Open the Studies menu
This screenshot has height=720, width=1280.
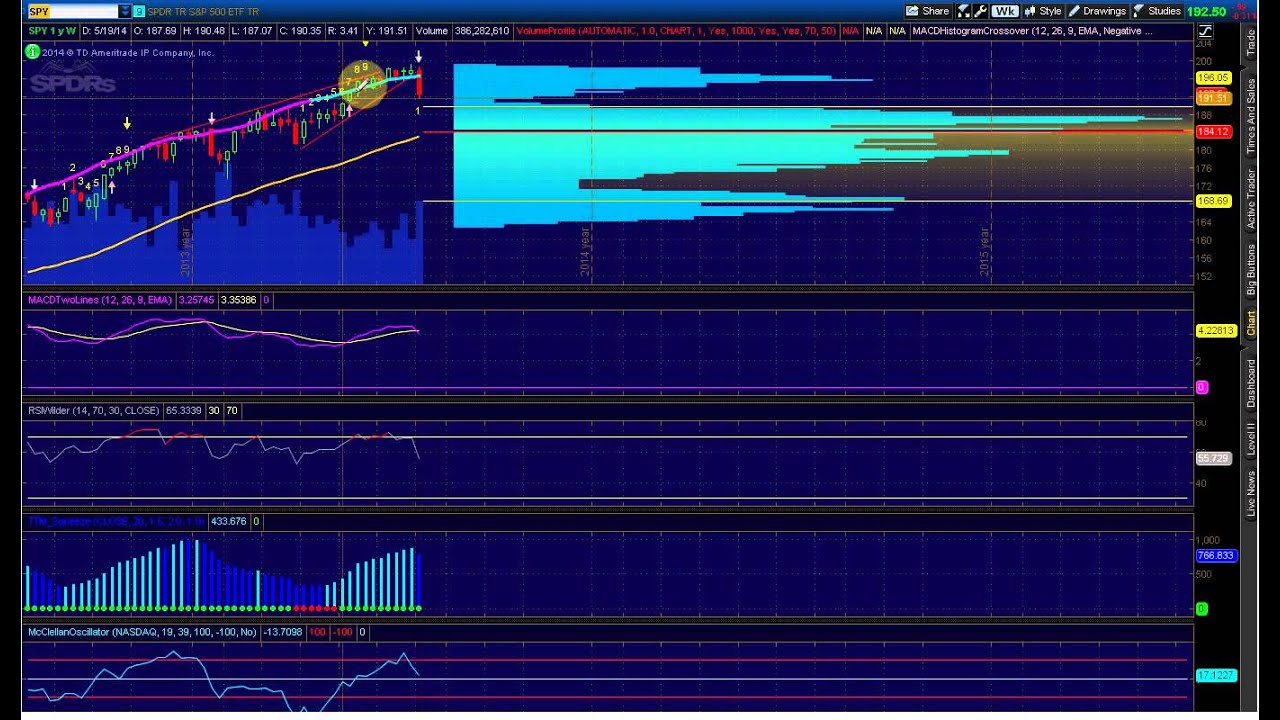1156,11
